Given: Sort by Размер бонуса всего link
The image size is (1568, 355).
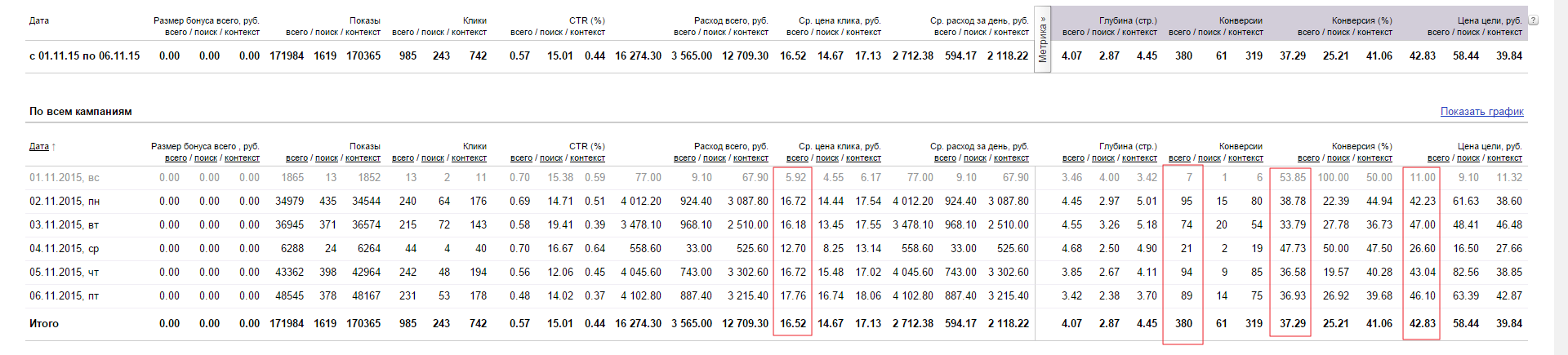Looking at the screenshot, I should pyautogui.click(x=176, y=158).
